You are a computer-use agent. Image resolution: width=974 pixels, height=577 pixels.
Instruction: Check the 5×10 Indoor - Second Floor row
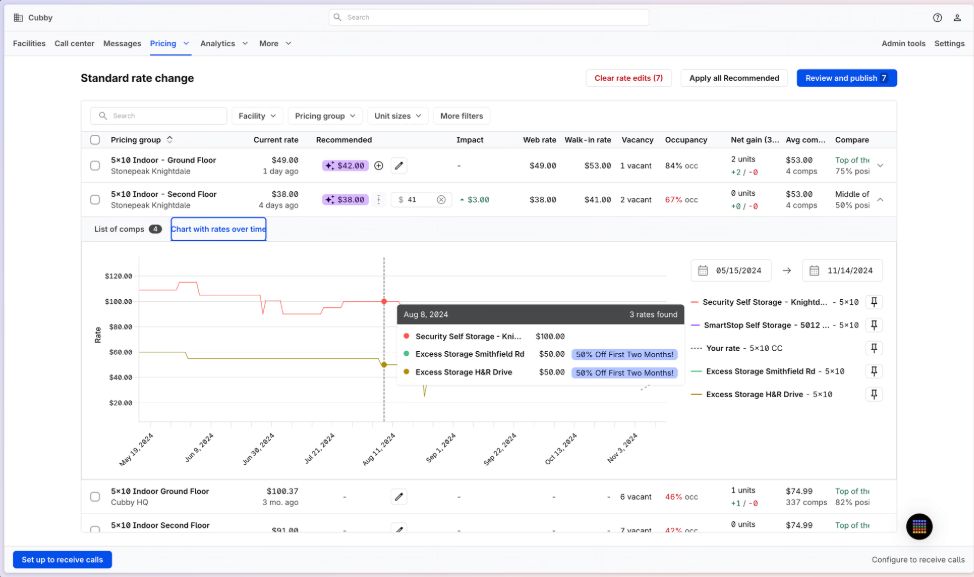(x=95, y=200)
